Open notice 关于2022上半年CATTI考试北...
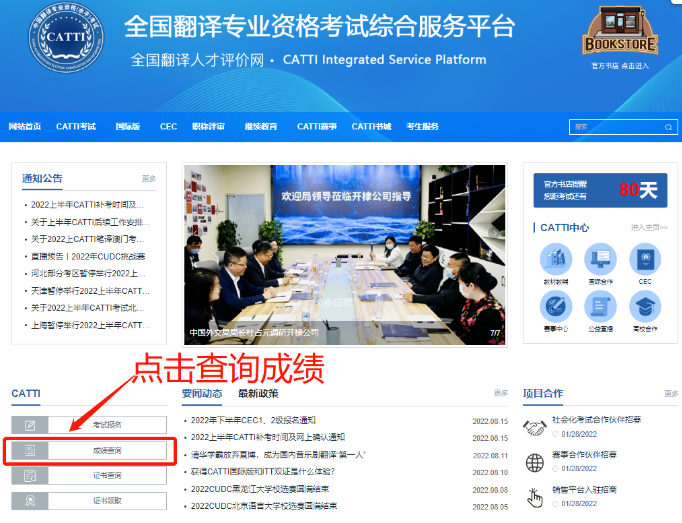The image size is (682, 523). click(x=87, y=308)
